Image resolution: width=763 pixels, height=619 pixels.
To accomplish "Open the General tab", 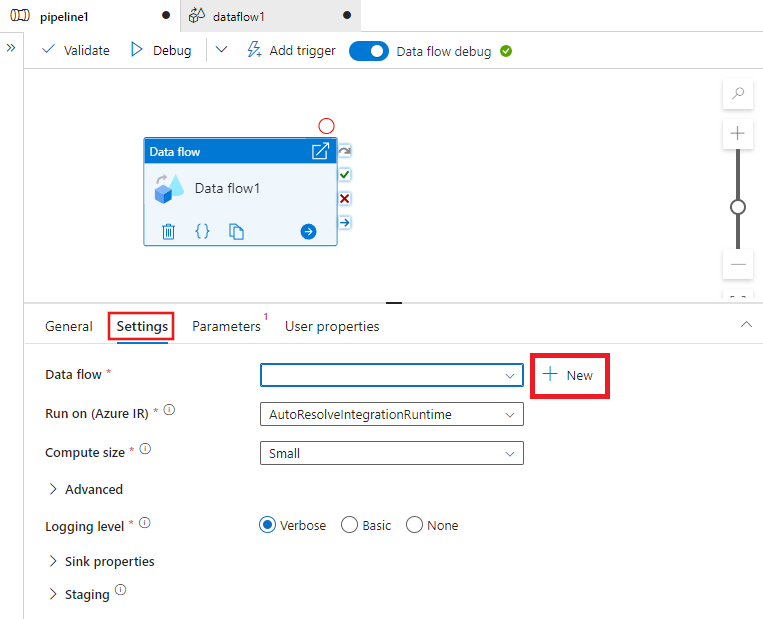I will pyautogui.click(x=69, y=326).
